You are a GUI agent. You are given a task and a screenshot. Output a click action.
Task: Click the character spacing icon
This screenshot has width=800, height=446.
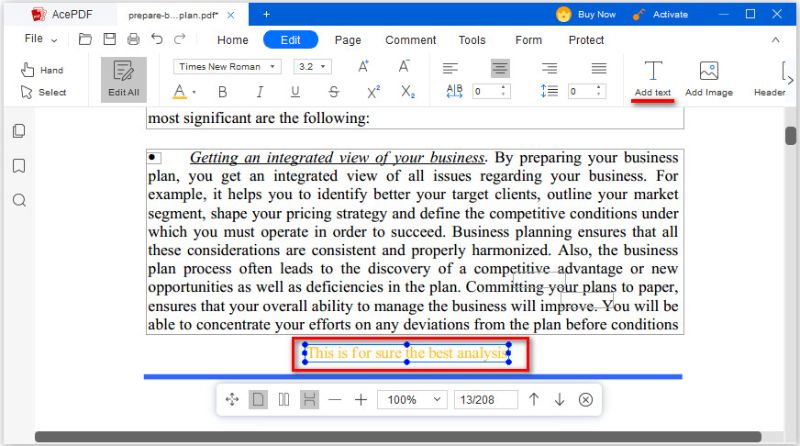click(454, 91)
